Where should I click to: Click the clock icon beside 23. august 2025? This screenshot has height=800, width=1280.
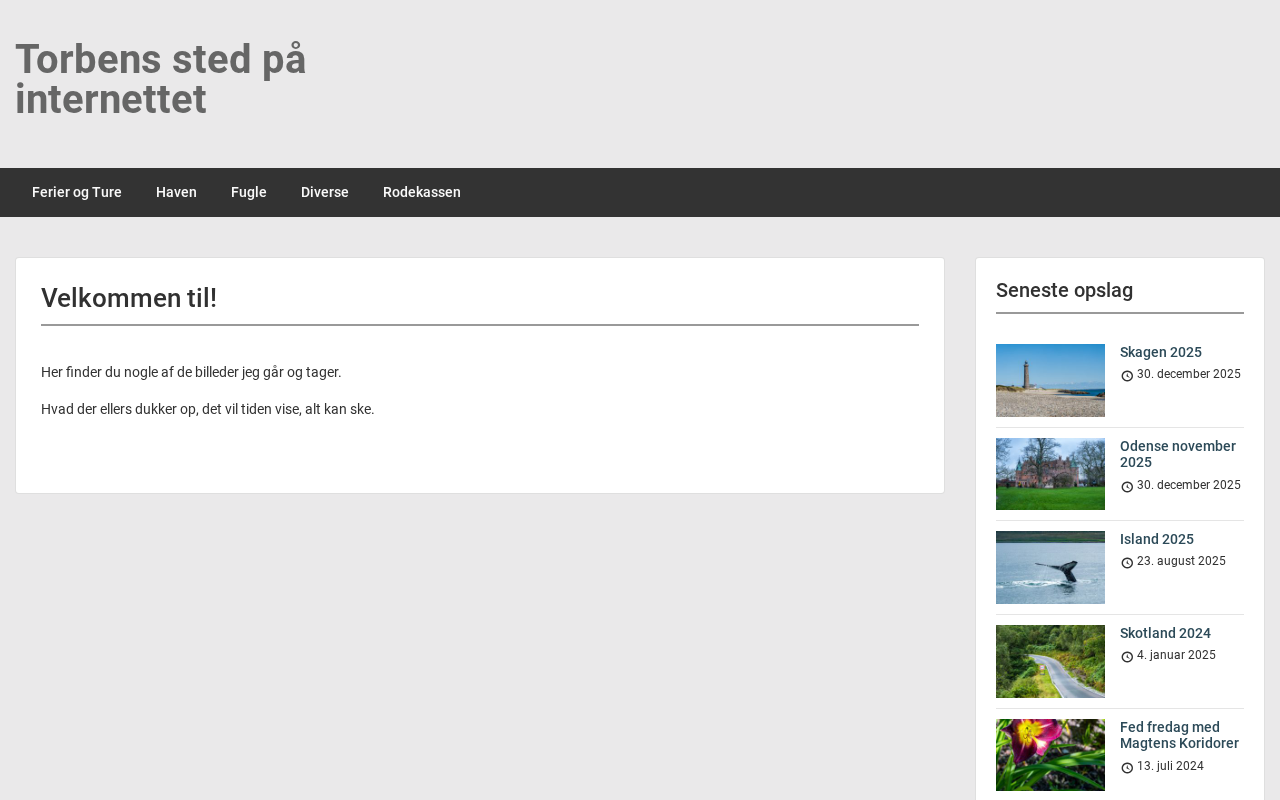(1127, 563)
